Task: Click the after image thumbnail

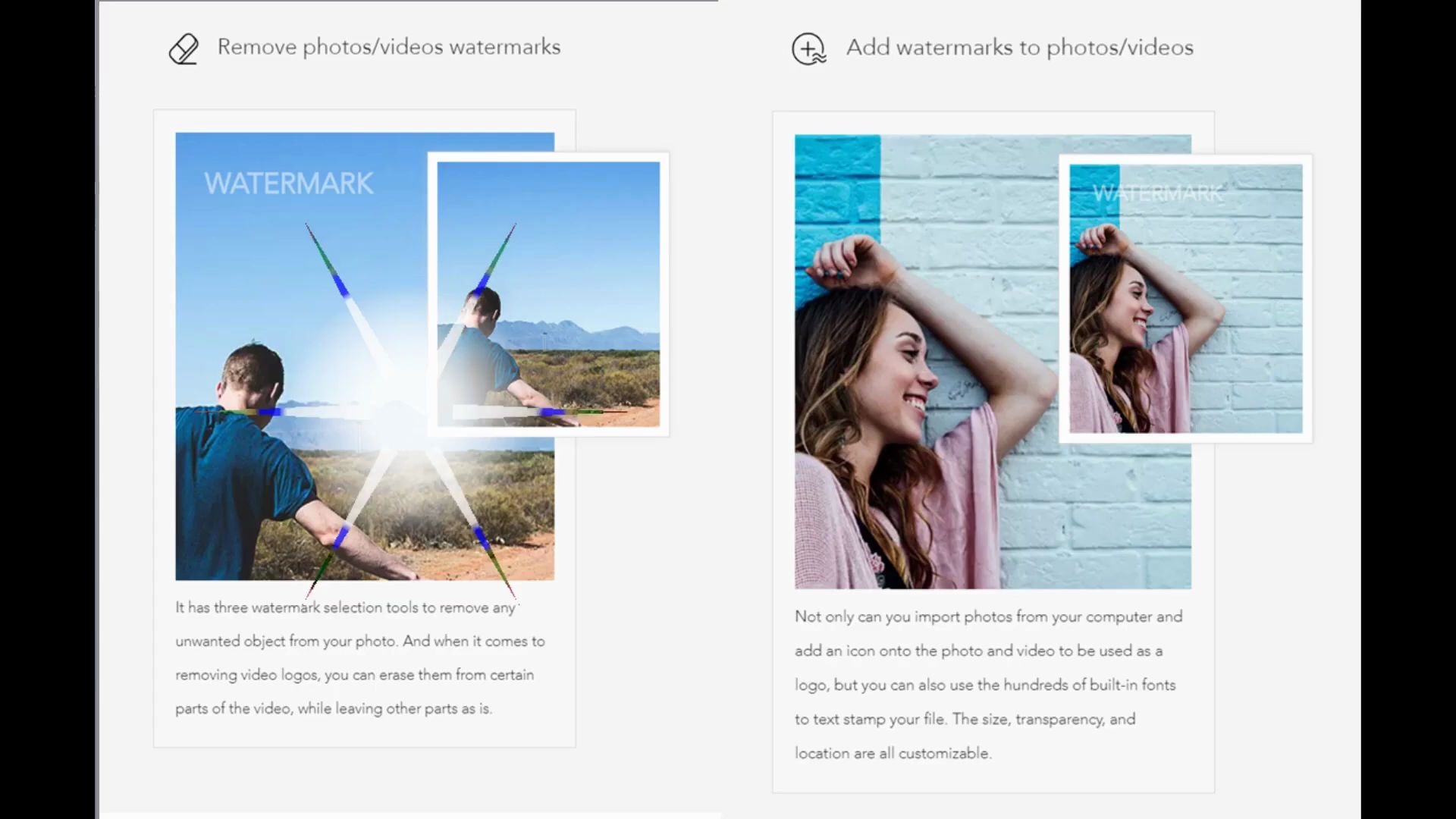Action: pyautogui.click(x=548, y=293)
